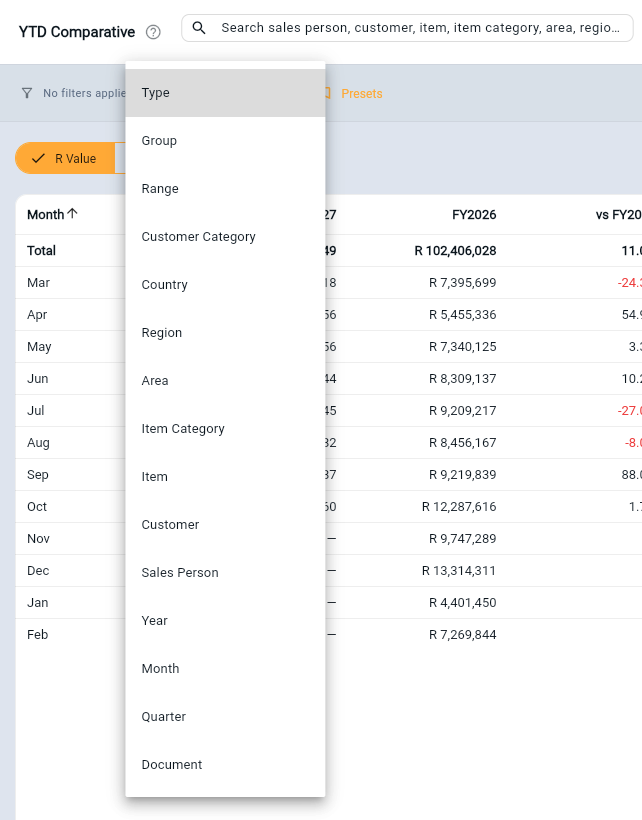Select Sales Person in the menu
The width and height of the screenshot is (642, 820).
click(225, 573)
